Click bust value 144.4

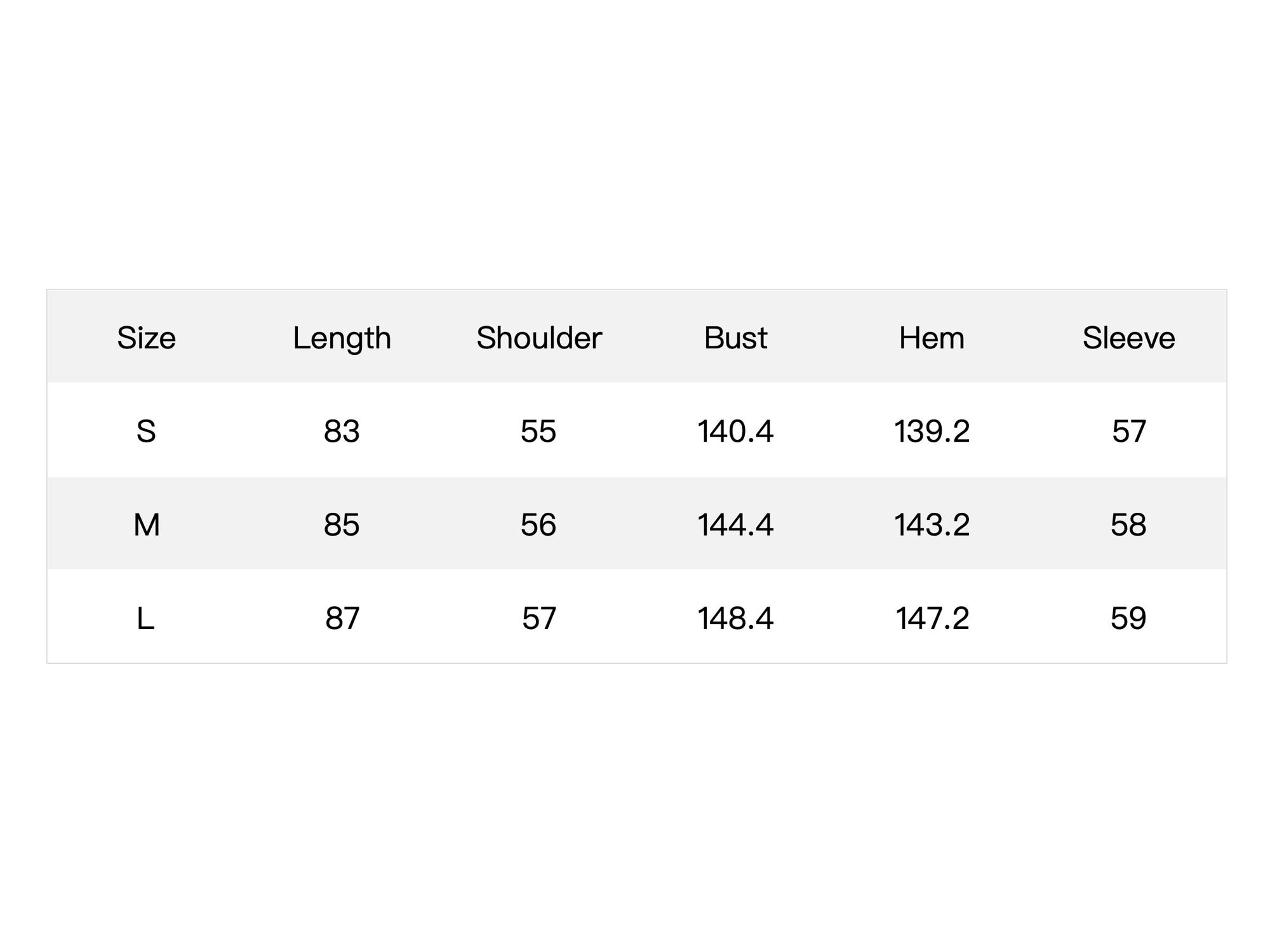click(x=735, y=525)
